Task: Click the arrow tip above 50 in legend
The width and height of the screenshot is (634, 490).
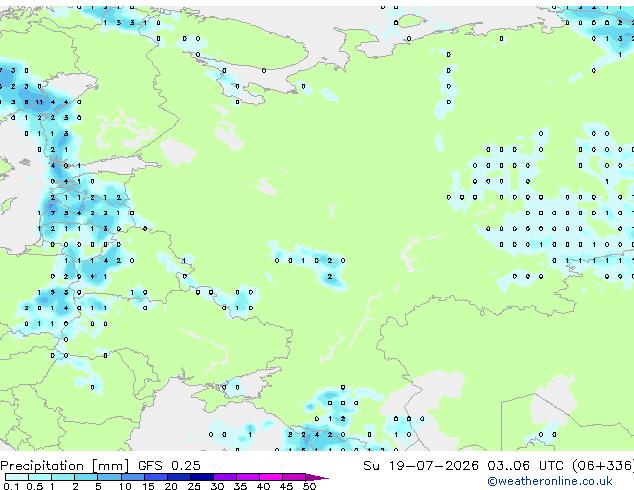Action: 317,477
